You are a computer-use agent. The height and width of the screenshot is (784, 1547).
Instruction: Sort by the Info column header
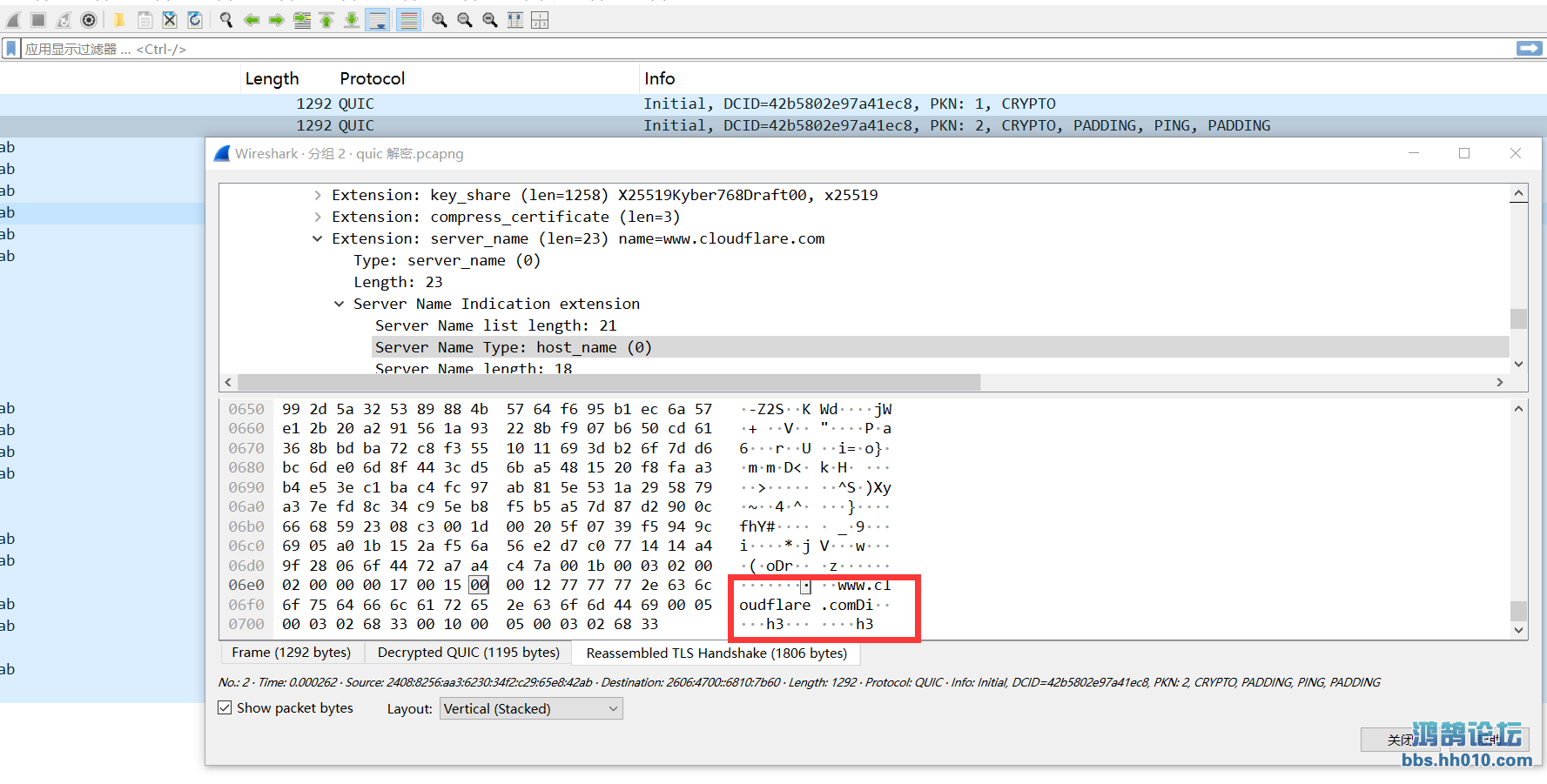660,78
